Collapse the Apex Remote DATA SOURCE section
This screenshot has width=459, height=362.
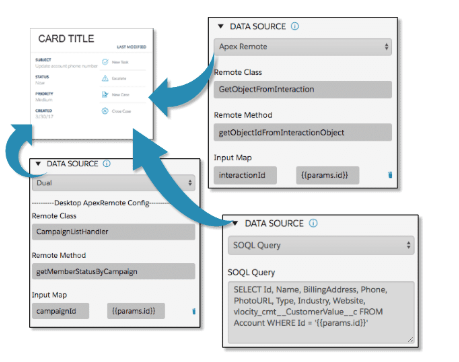coord(221,26)
